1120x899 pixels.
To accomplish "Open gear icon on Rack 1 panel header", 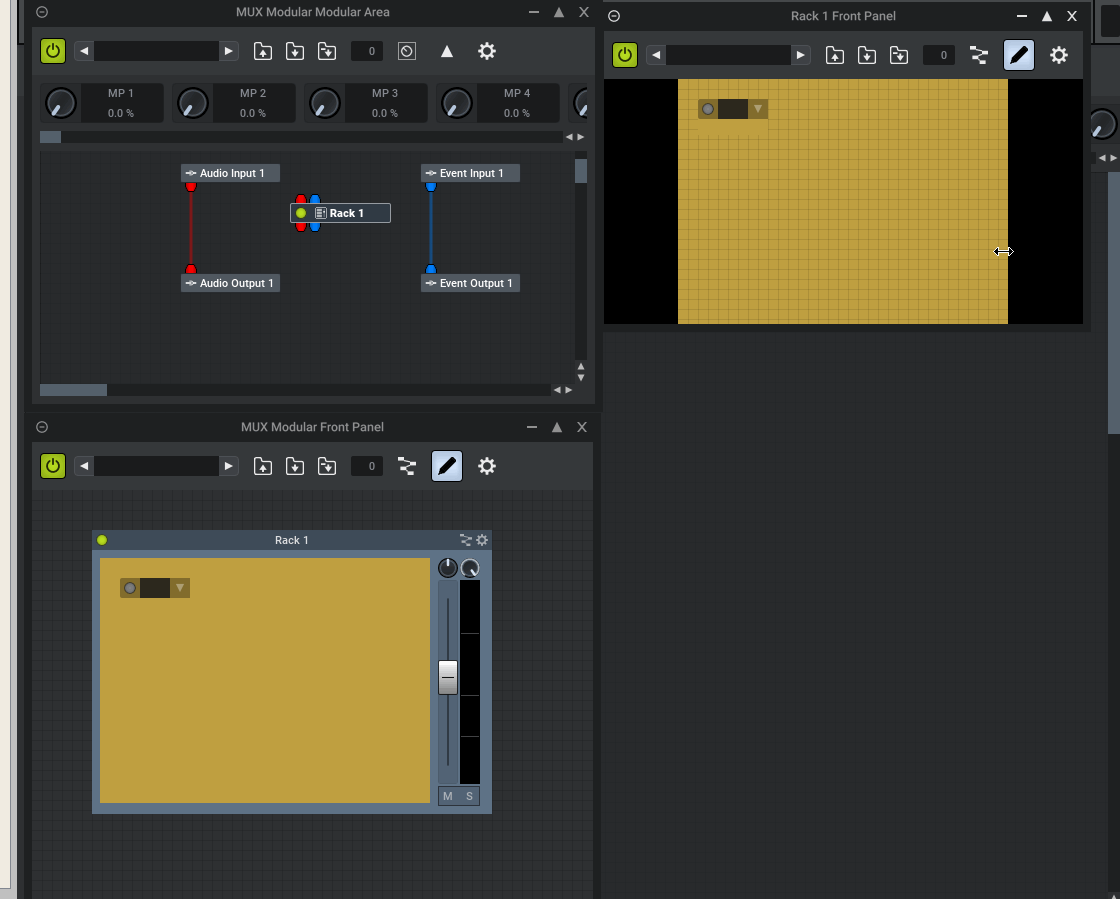I will (482, 540).
